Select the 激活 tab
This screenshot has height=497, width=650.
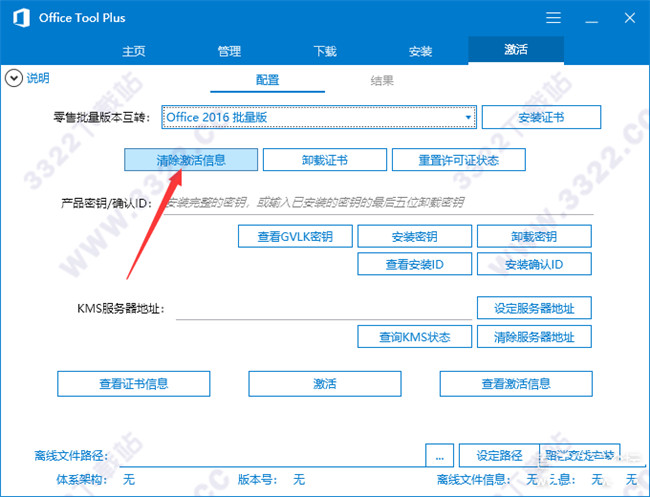tap(516, 50)
